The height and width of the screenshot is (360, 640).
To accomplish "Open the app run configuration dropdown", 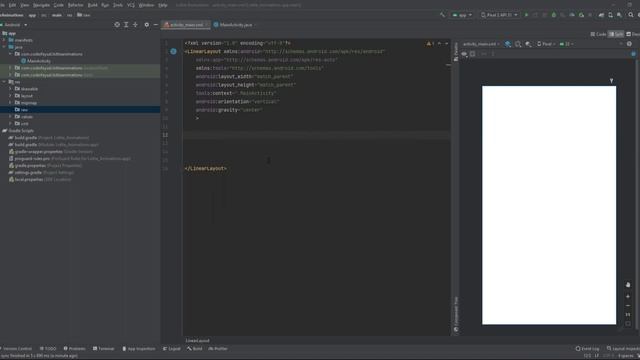I will (462, 15).
